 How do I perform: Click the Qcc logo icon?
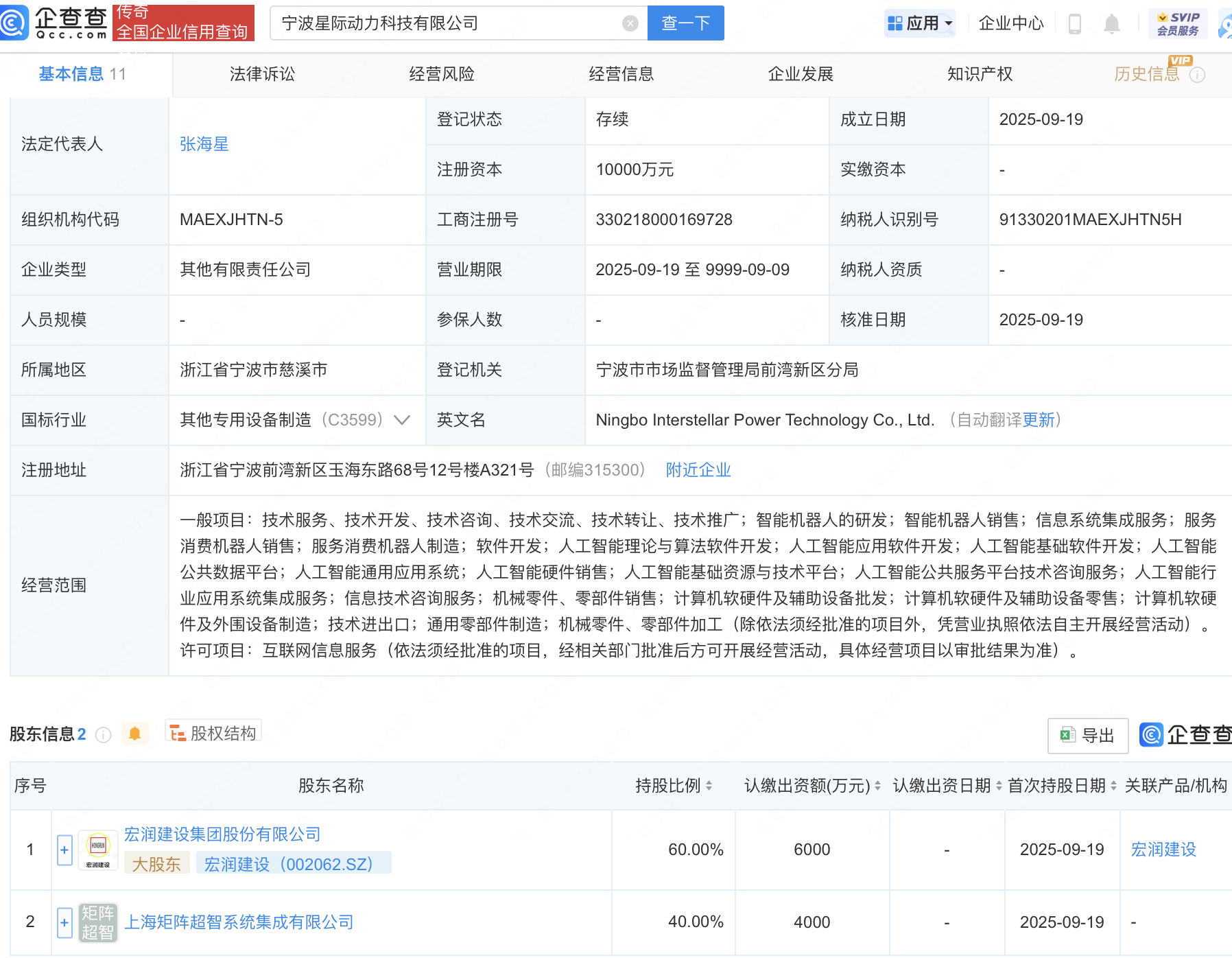[14, 23]
